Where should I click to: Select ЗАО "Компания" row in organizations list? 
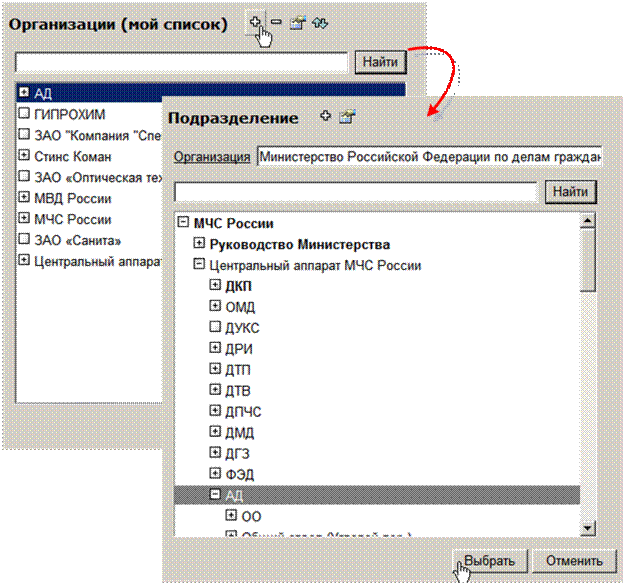click(97, 136)
